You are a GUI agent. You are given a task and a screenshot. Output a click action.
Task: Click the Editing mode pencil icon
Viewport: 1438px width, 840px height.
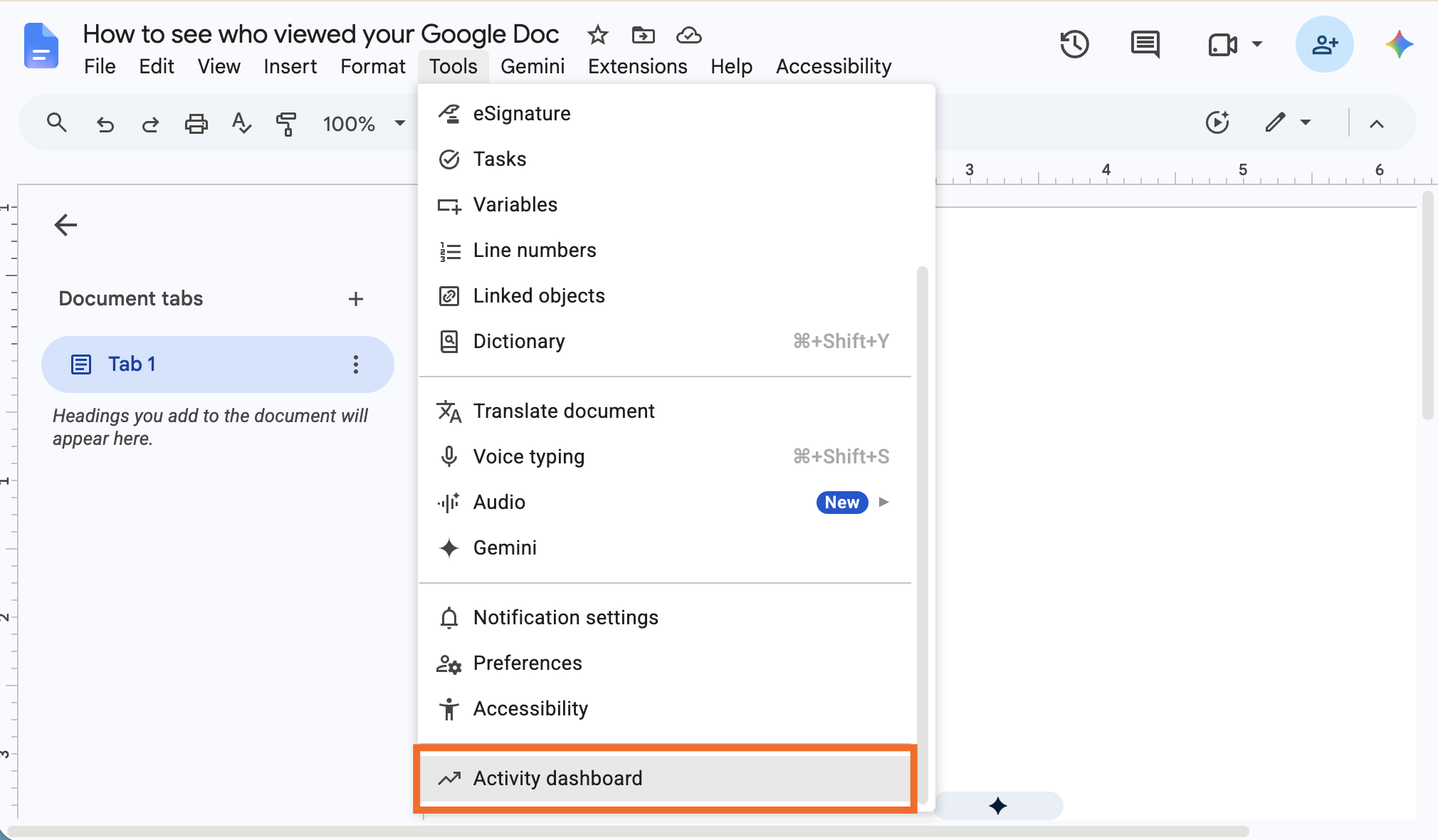click(x=1275, y=122)
